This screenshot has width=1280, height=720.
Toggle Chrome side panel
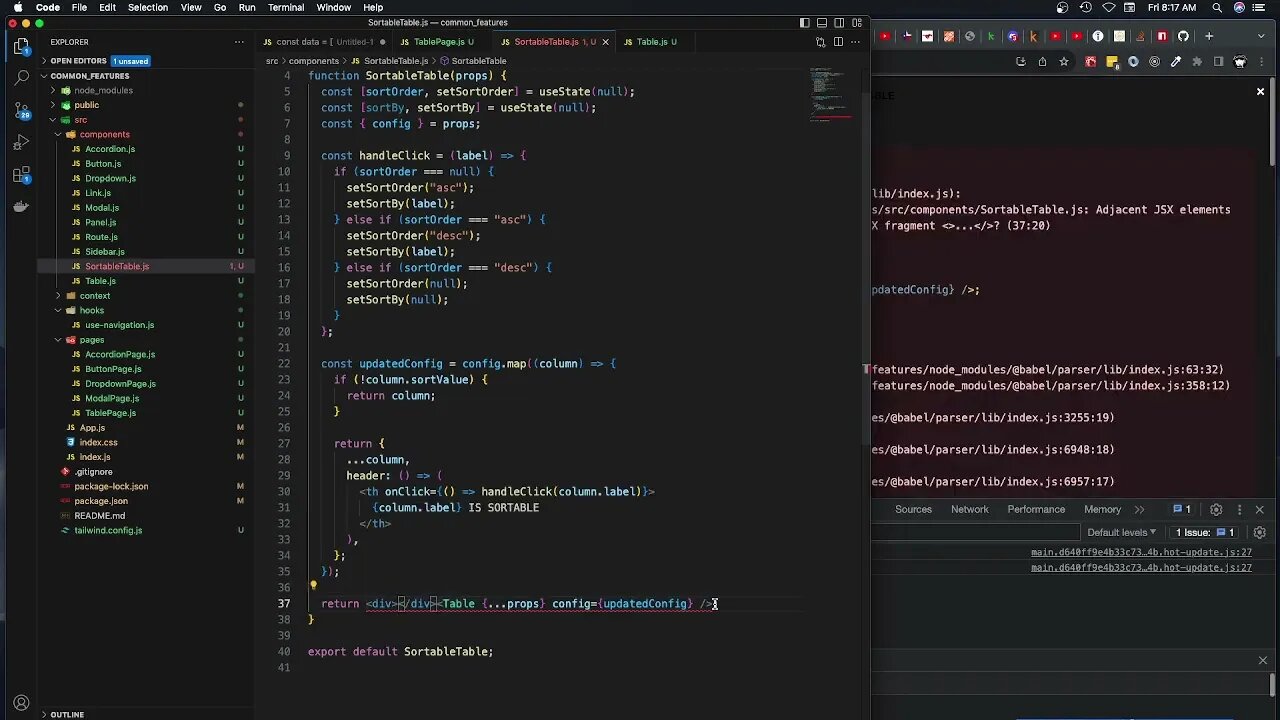(x=1218, y=61)
